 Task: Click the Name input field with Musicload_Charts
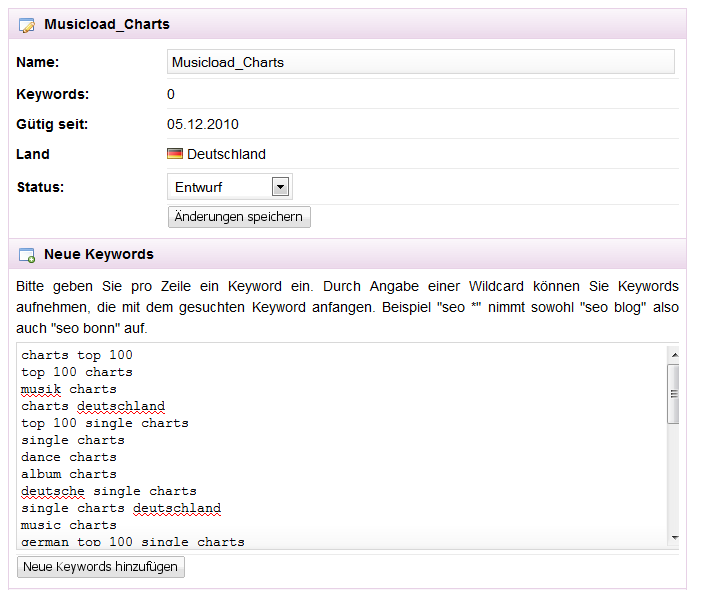[x=421, y=62]
